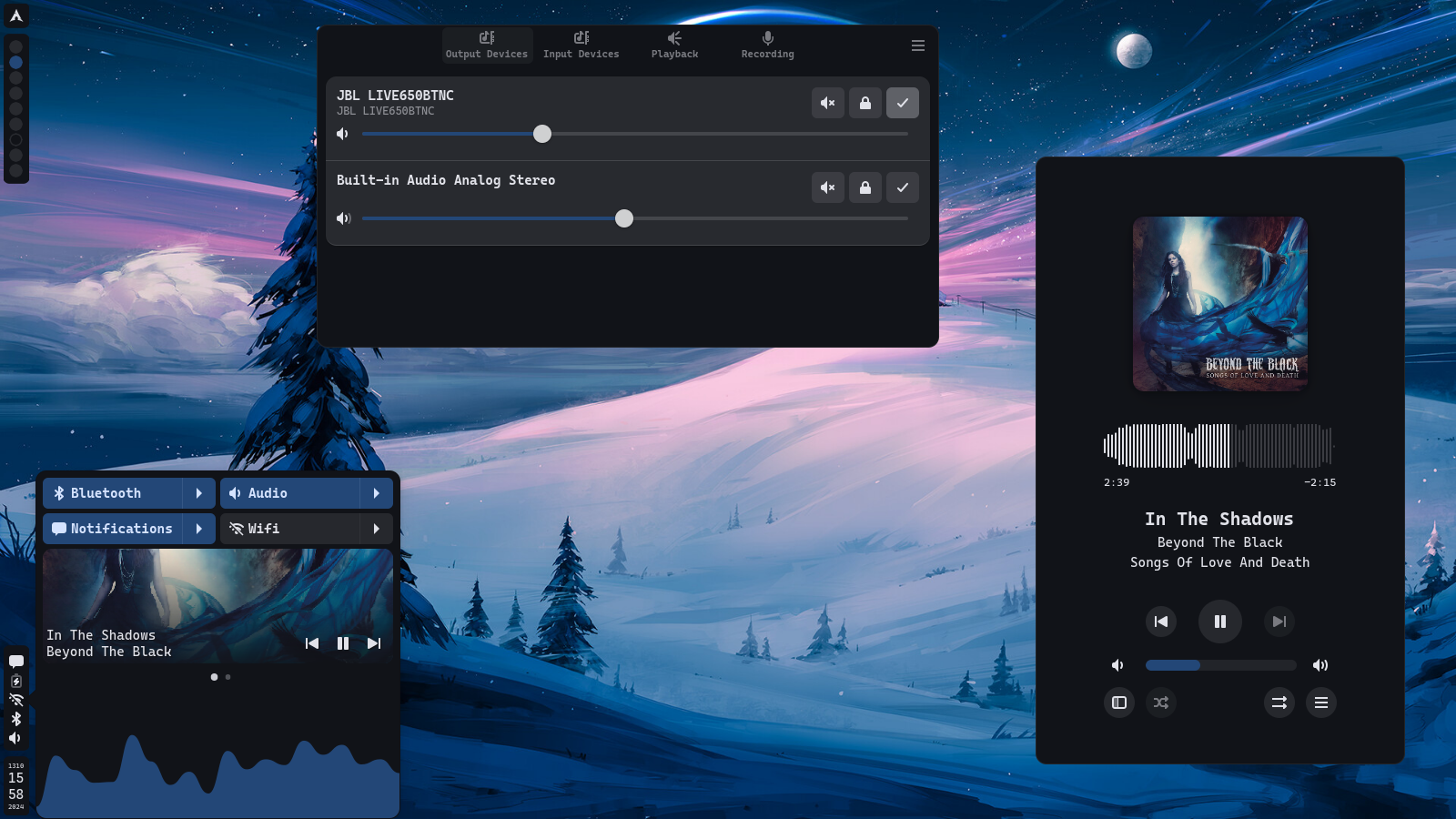The height and width of the screenshot is (819, 1456).
Task: Click the Beyond The Black artist in player
Action: coord(1220,542)
